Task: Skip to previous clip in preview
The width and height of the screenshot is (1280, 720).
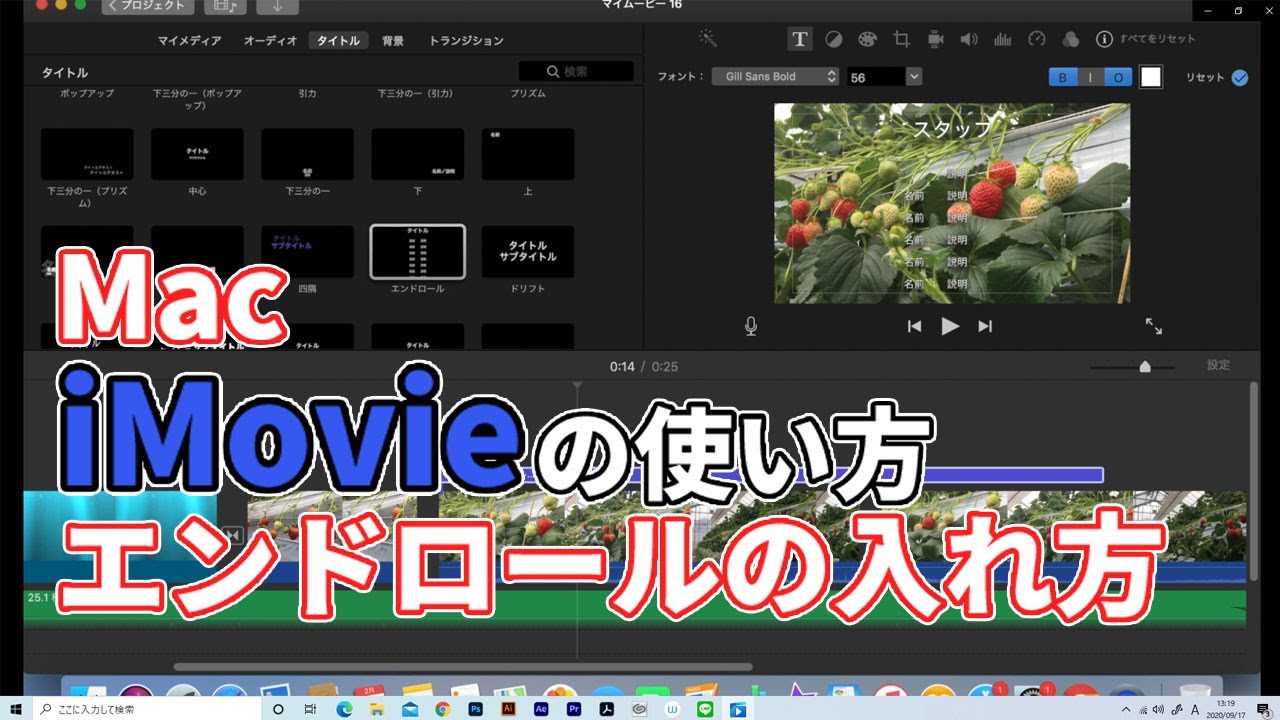Action: click(x=914, y=326)
